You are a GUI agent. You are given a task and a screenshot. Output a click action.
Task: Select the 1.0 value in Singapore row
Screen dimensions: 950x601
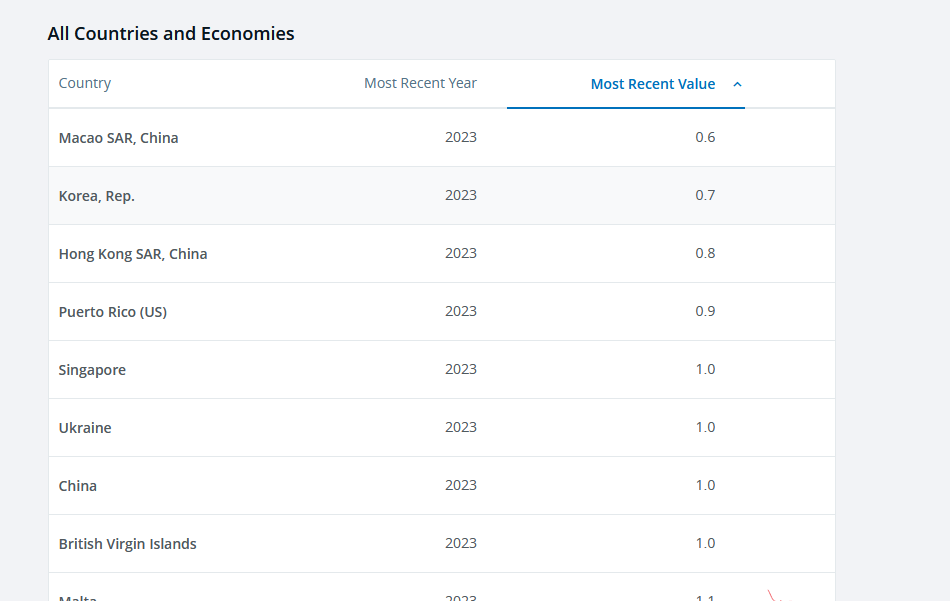pyautogui.click(x=705, y=370)
